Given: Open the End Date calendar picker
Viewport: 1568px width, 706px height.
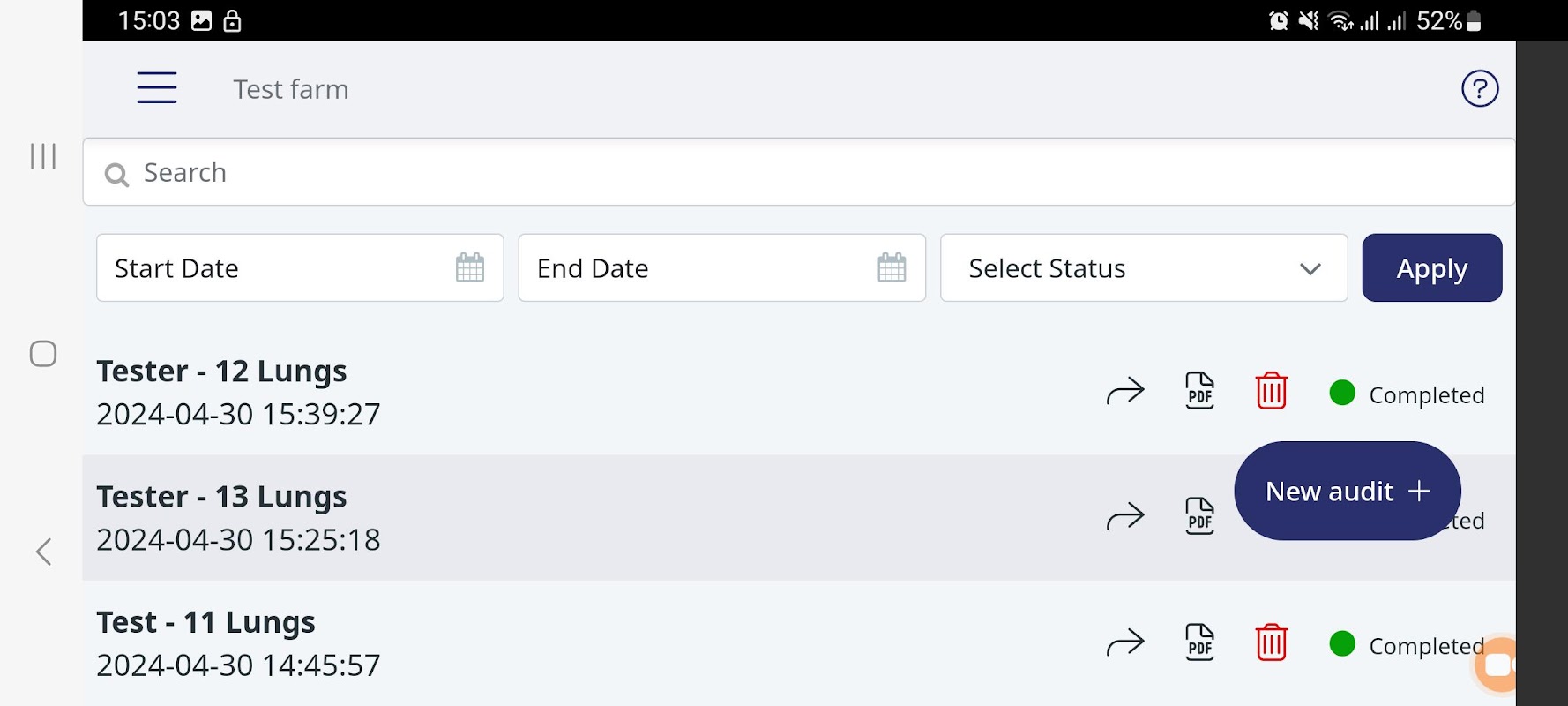Looking at the screenshot, I should coord(892,267).
